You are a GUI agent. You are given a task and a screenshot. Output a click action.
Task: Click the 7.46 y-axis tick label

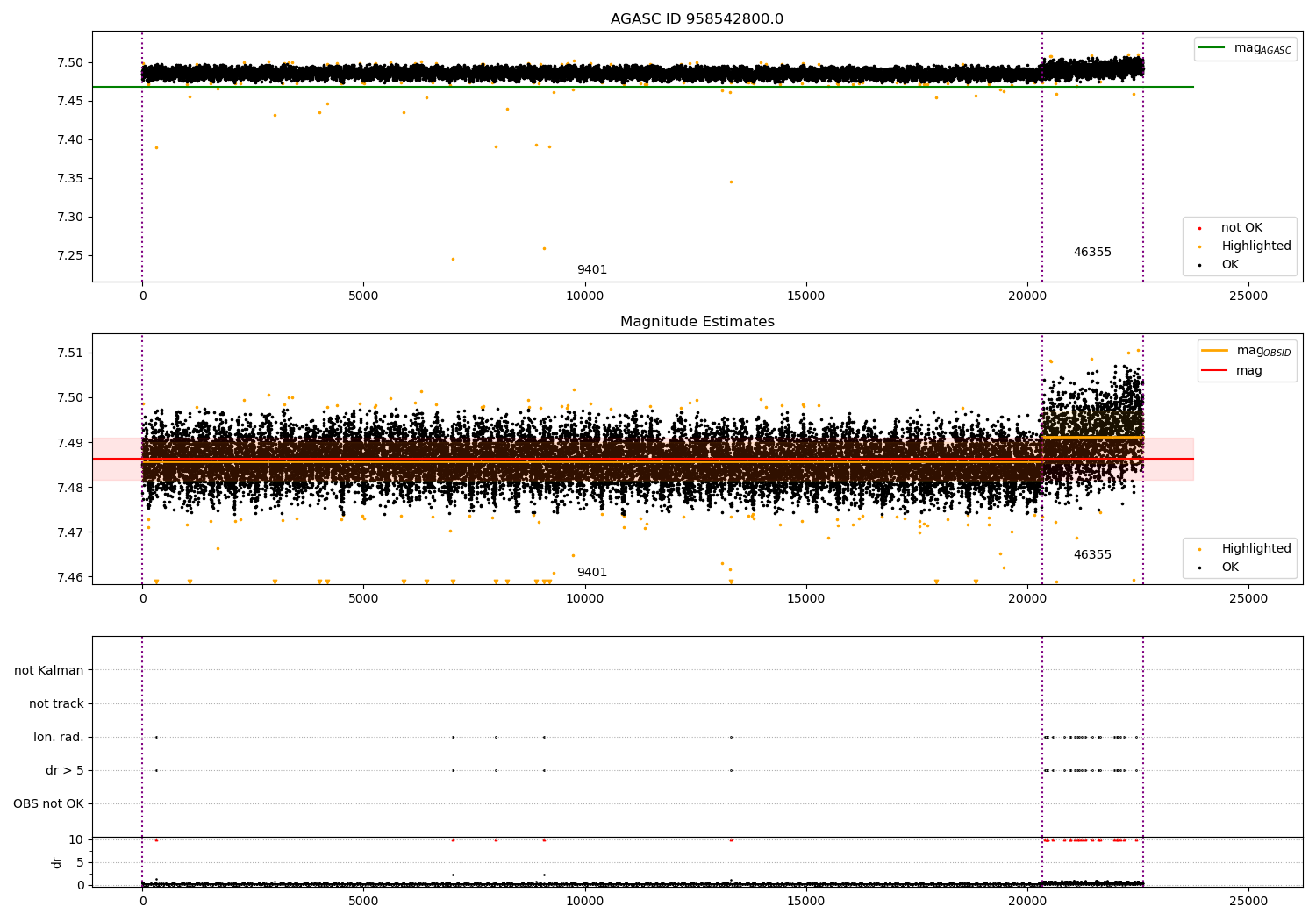coord(70,577)
